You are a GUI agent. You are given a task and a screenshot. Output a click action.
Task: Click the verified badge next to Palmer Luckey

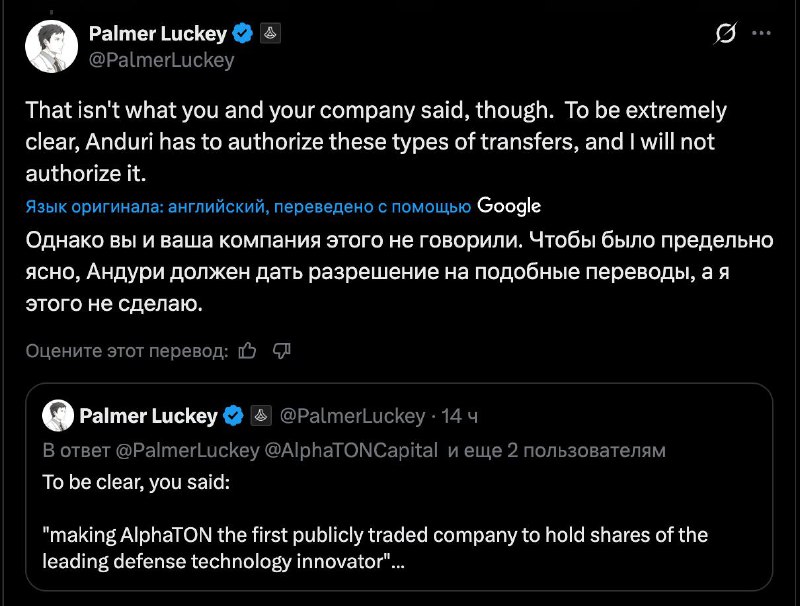pos(243,33)
